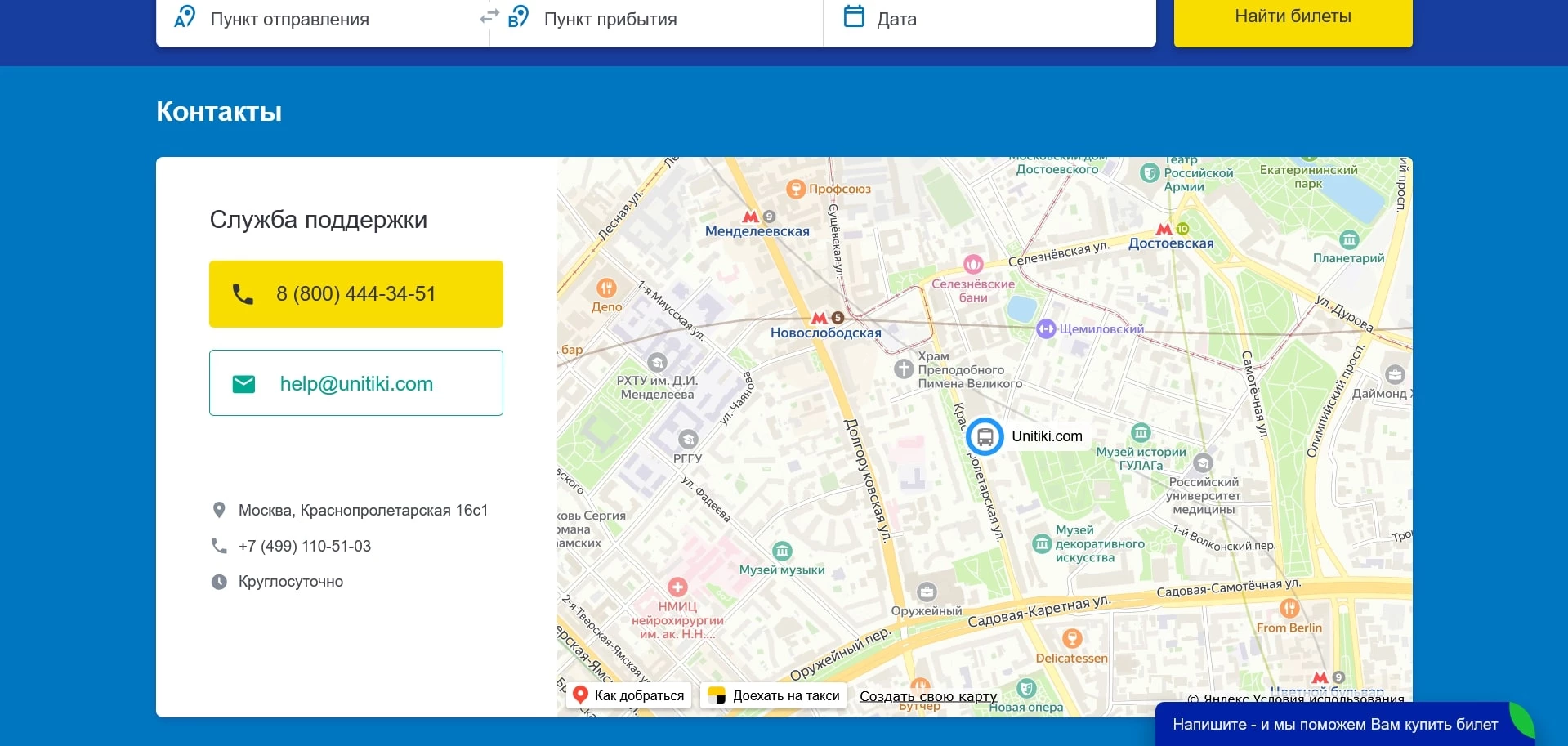This screenshot has width=1568, height=746.
Task: Click the Менделеевская metro station icon
Action: tap(750, 217)
